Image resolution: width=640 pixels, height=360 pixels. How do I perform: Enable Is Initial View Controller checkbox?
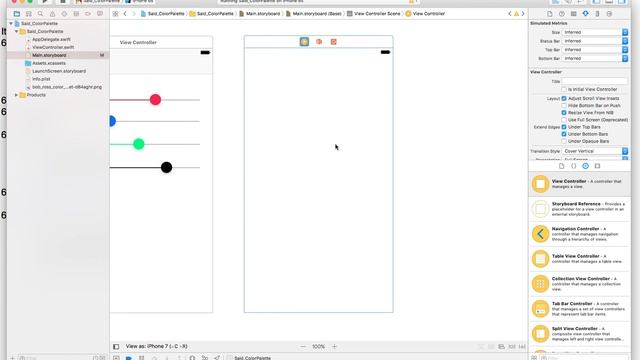coord(564,89)
